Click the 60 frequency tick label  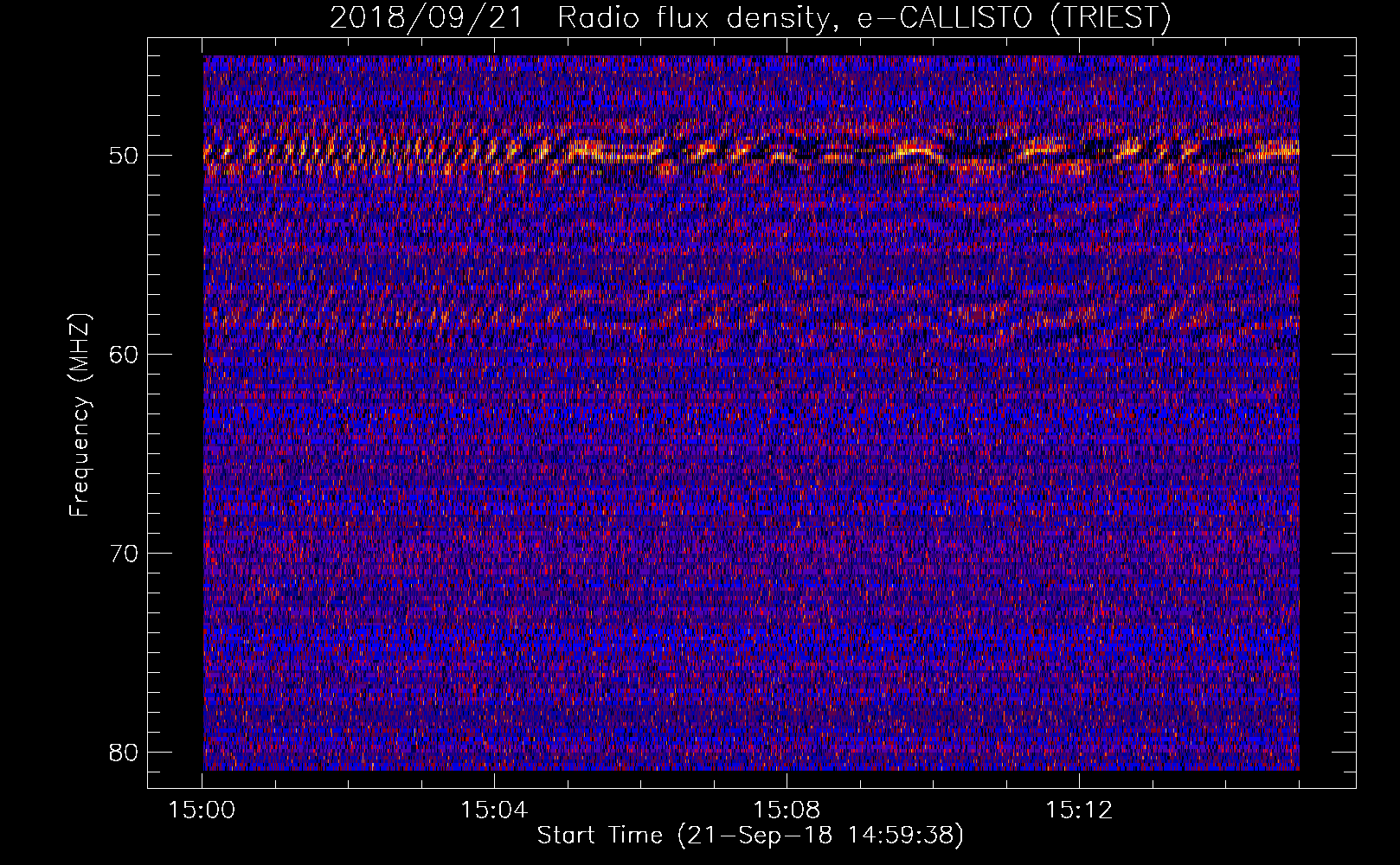[125, 354]
